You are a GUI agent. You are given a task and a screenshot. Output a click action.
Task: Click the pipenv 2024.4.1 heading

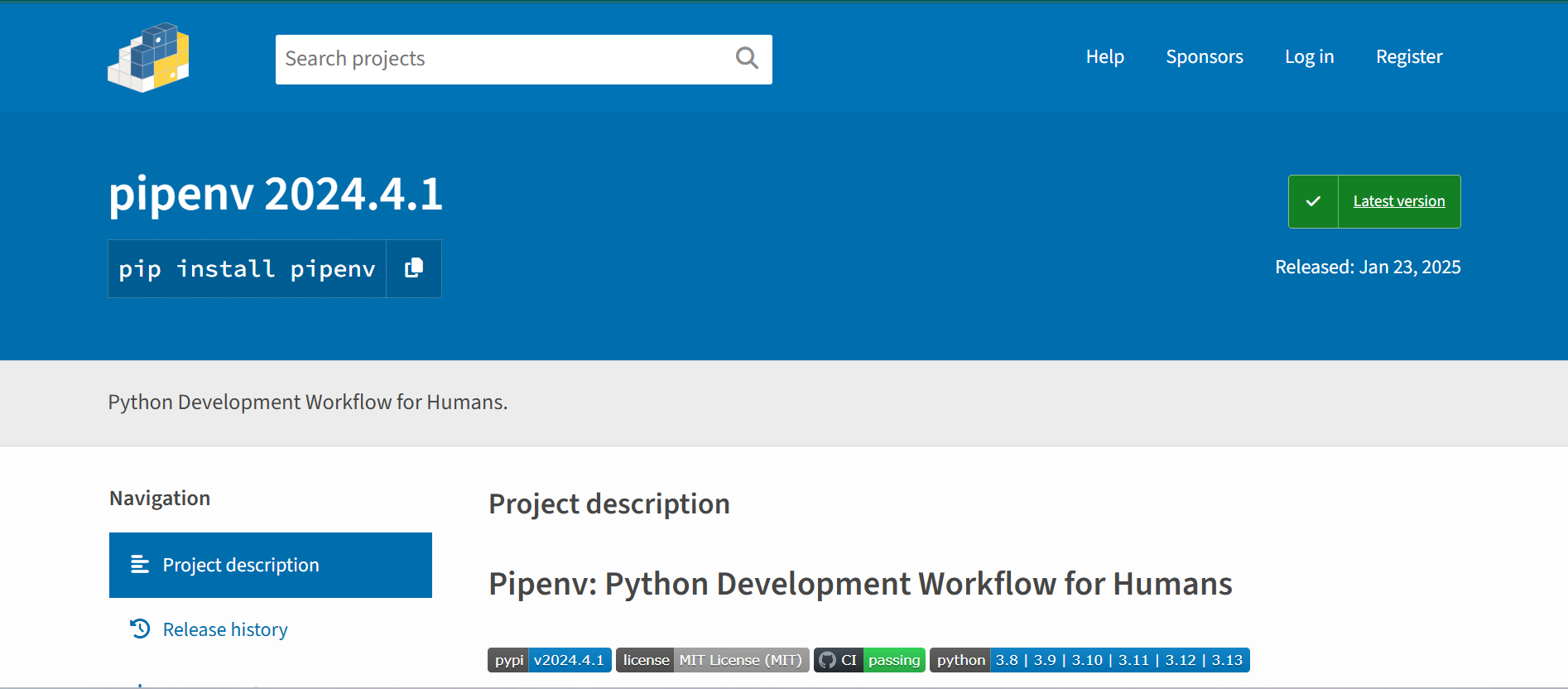point(276,195)
